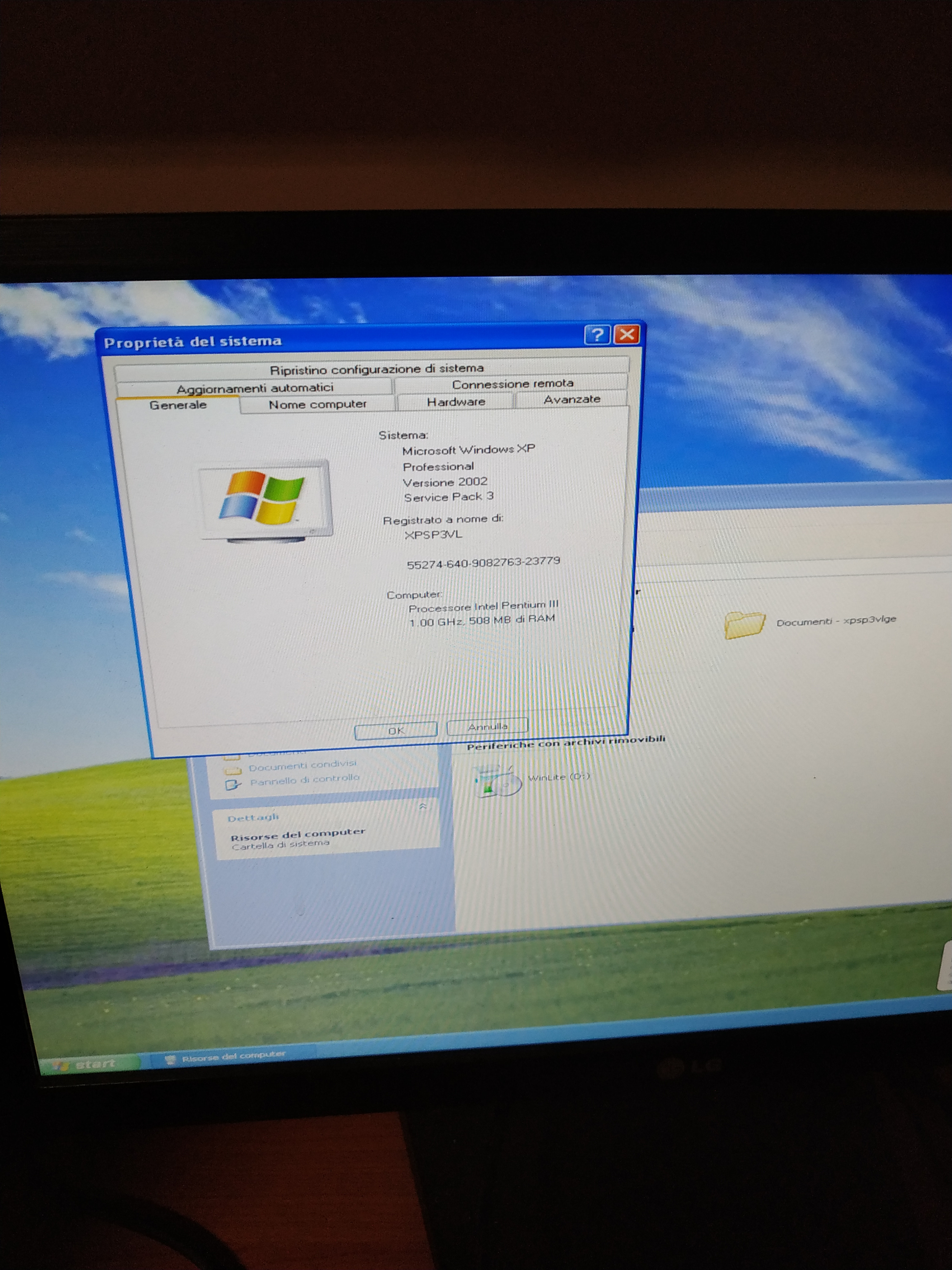Screen dimensions: 952x1270
Task: Click Processore Intel Pentium III text
Action: click(483, 606)
